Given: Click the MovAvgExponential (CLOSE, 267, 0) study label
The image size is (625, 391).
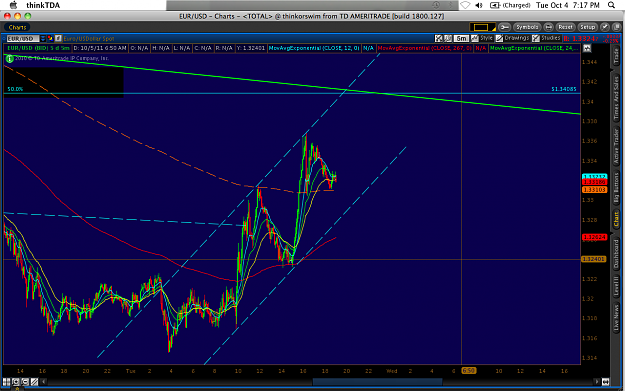Looking at the screenshot, I should 425,48.
